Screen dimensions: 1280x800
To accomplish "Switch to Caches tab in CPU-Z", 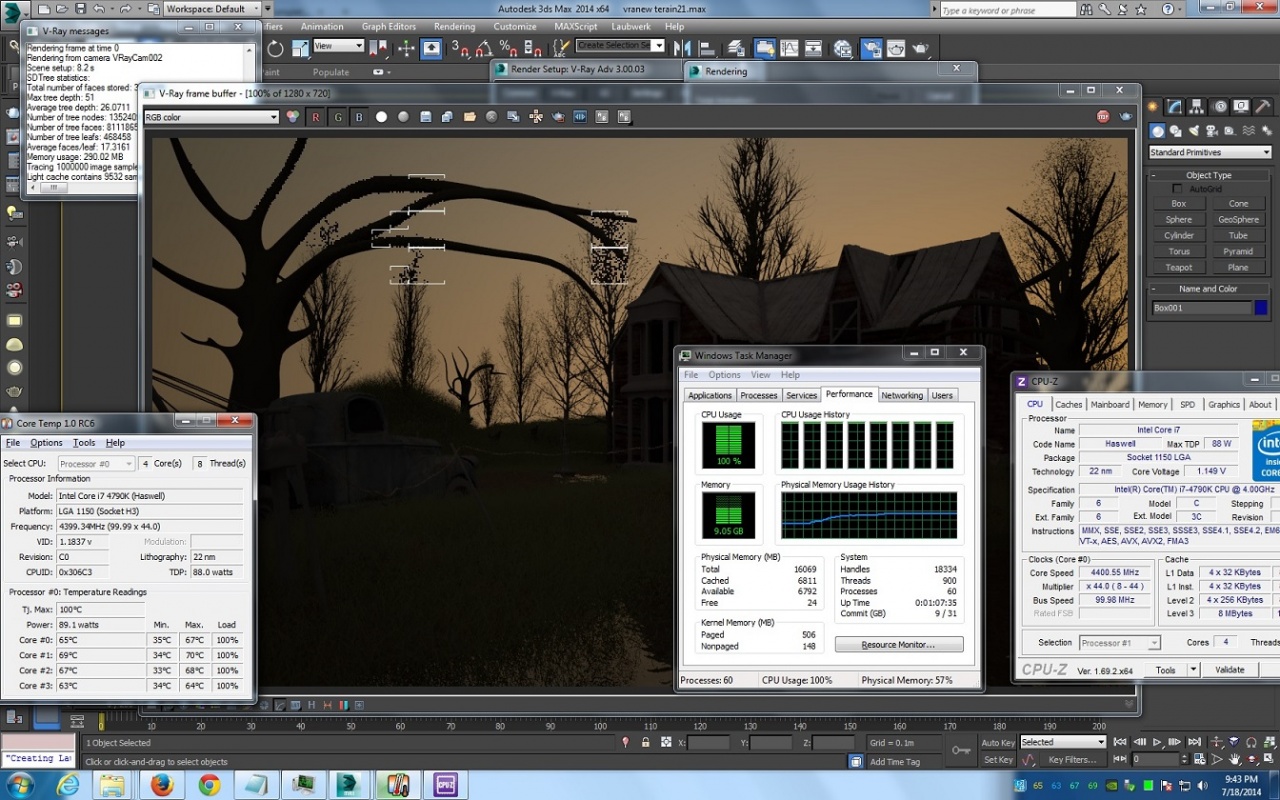I will (x=1069, y=405).
